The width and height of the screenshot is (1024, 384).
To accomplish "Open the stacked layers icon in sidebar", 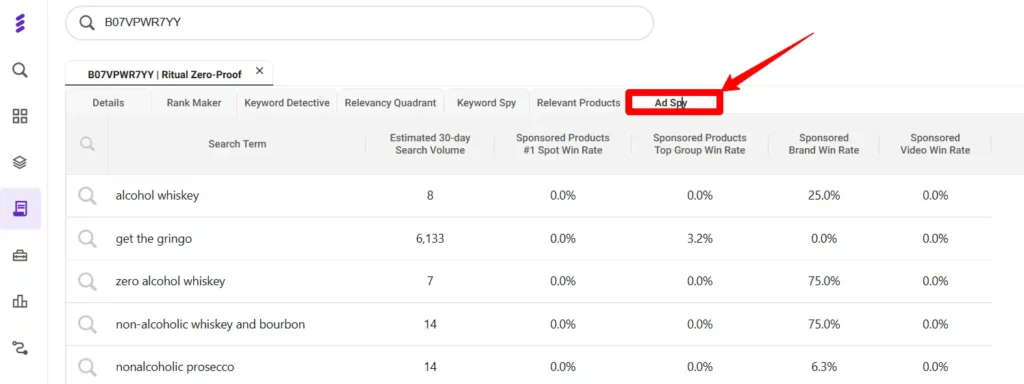I will coord(20,163).
